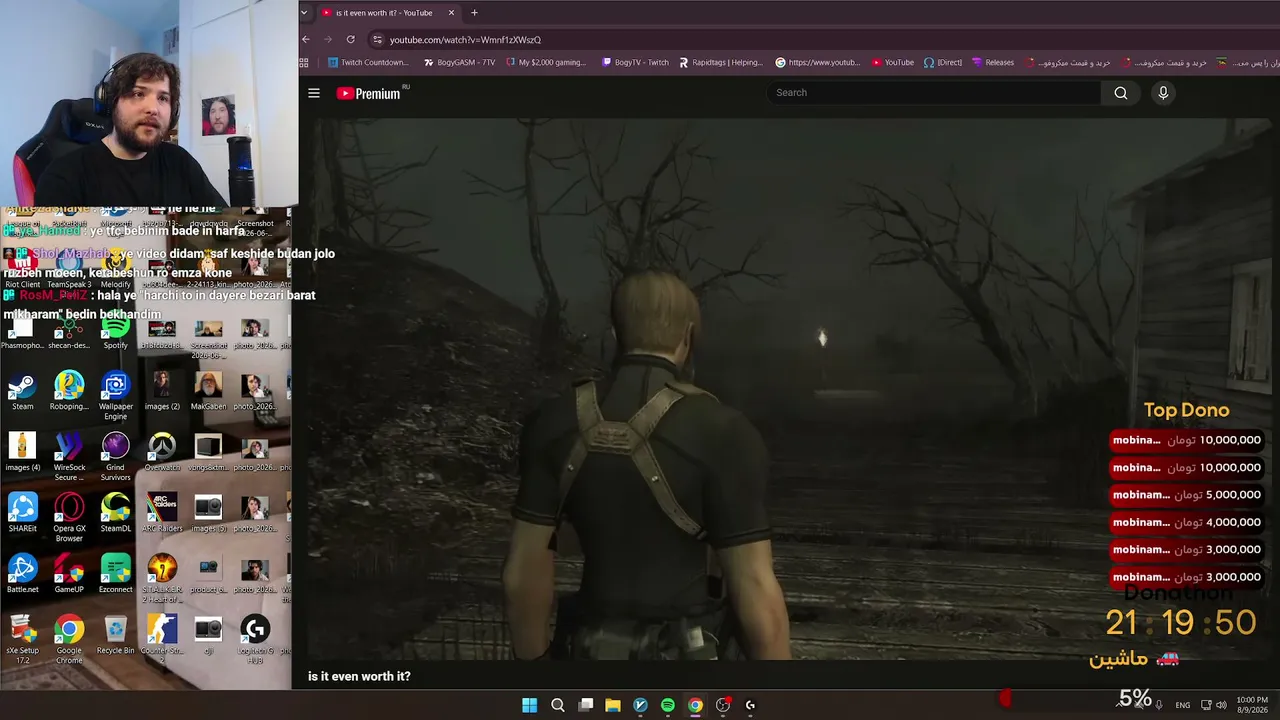Viewport: 1280px width, 720px height.
Task: Open a new browser tab
Action: click(x=474, y=13)
